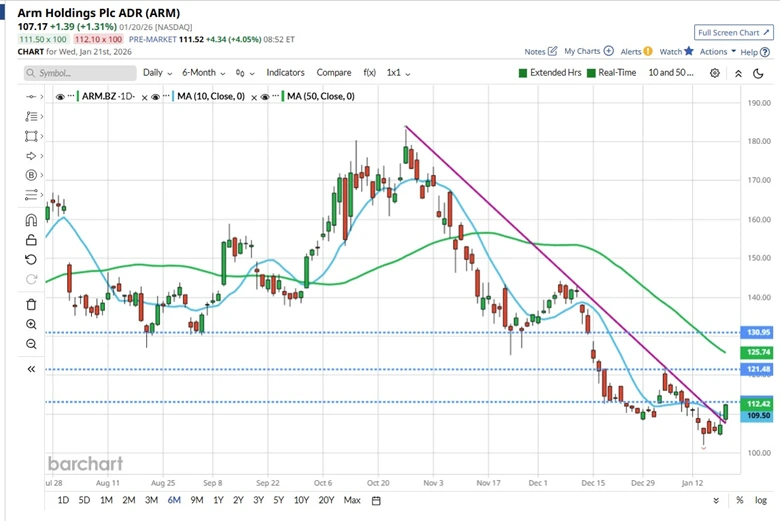The image size is (780, 521).
Task: Select the 1D time range
Action: 63,500
